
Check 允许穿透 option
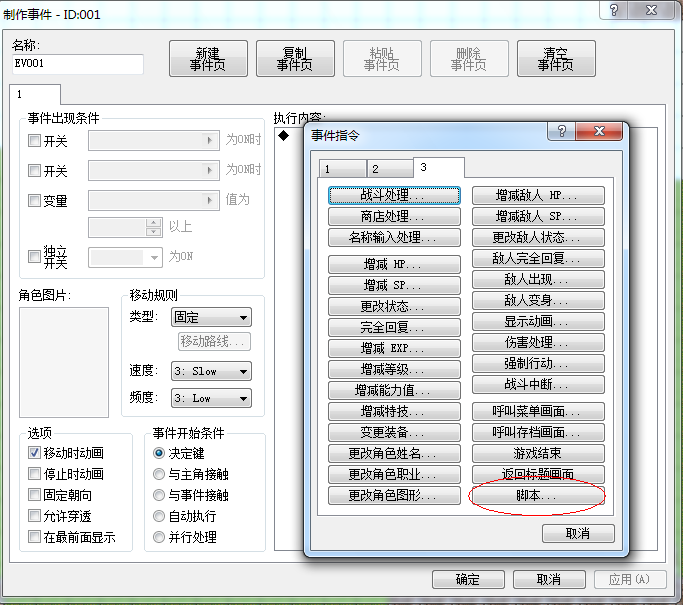click(x=34, y=515)
